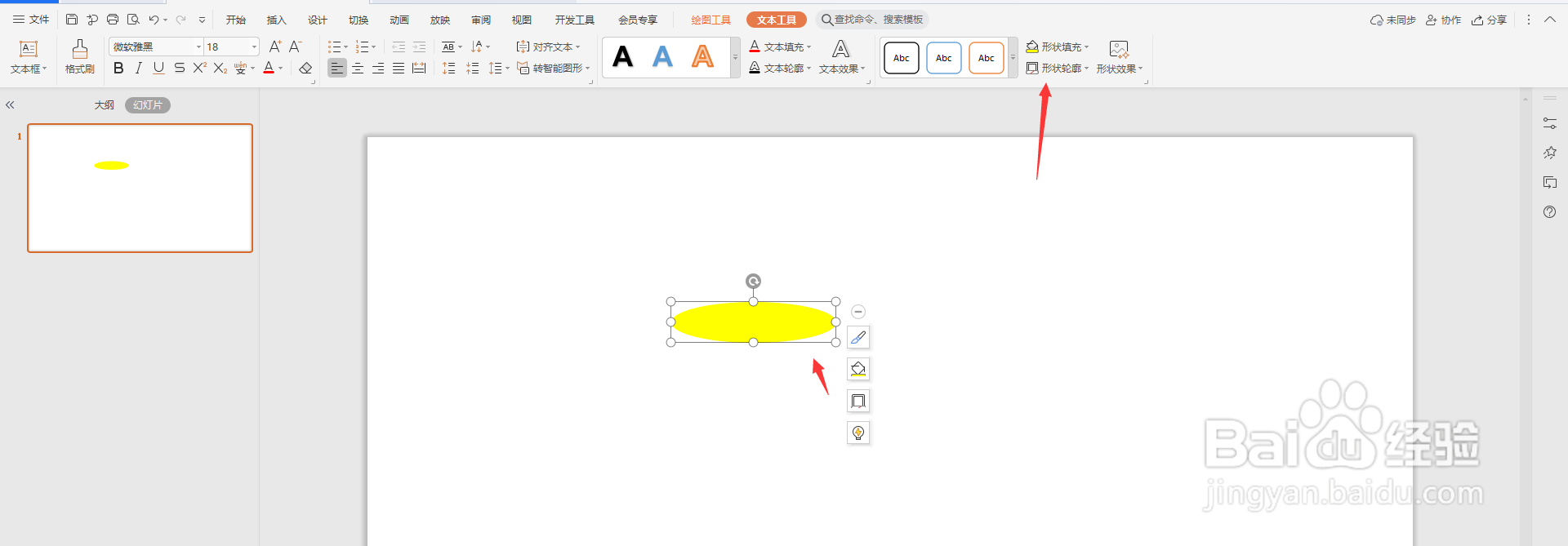1568x546 pixels.
Task: Undo the last action
Action: (154, 20)
